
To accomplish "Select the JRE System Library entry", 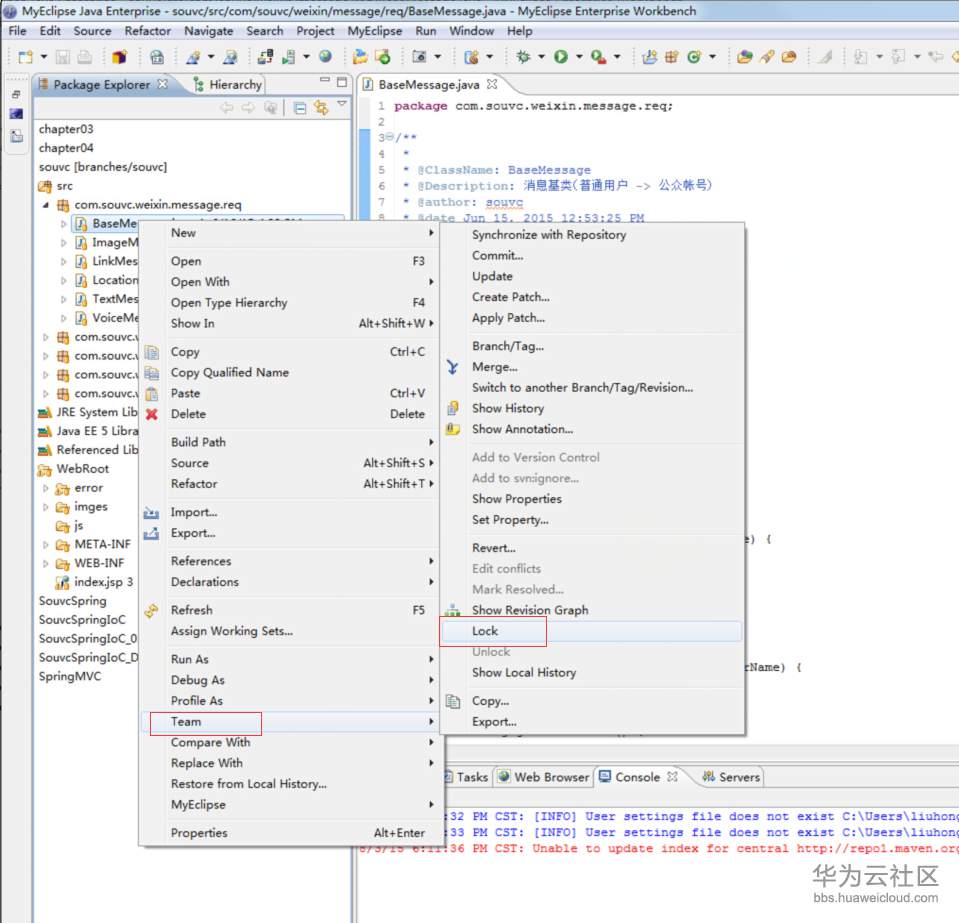I will click(89, 412).
